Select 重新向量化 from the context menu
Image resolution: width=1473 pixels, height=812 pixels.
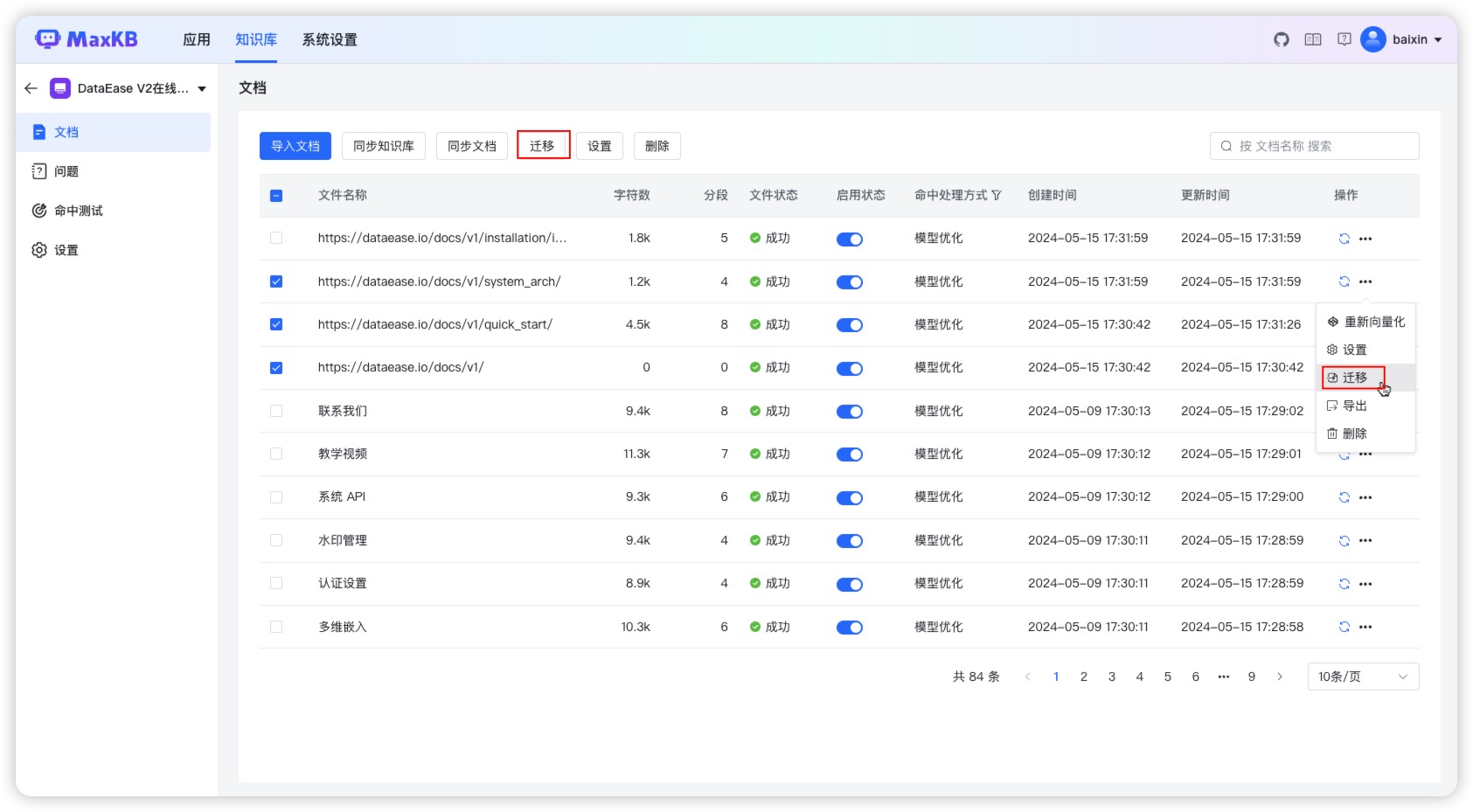[1365, 322]
